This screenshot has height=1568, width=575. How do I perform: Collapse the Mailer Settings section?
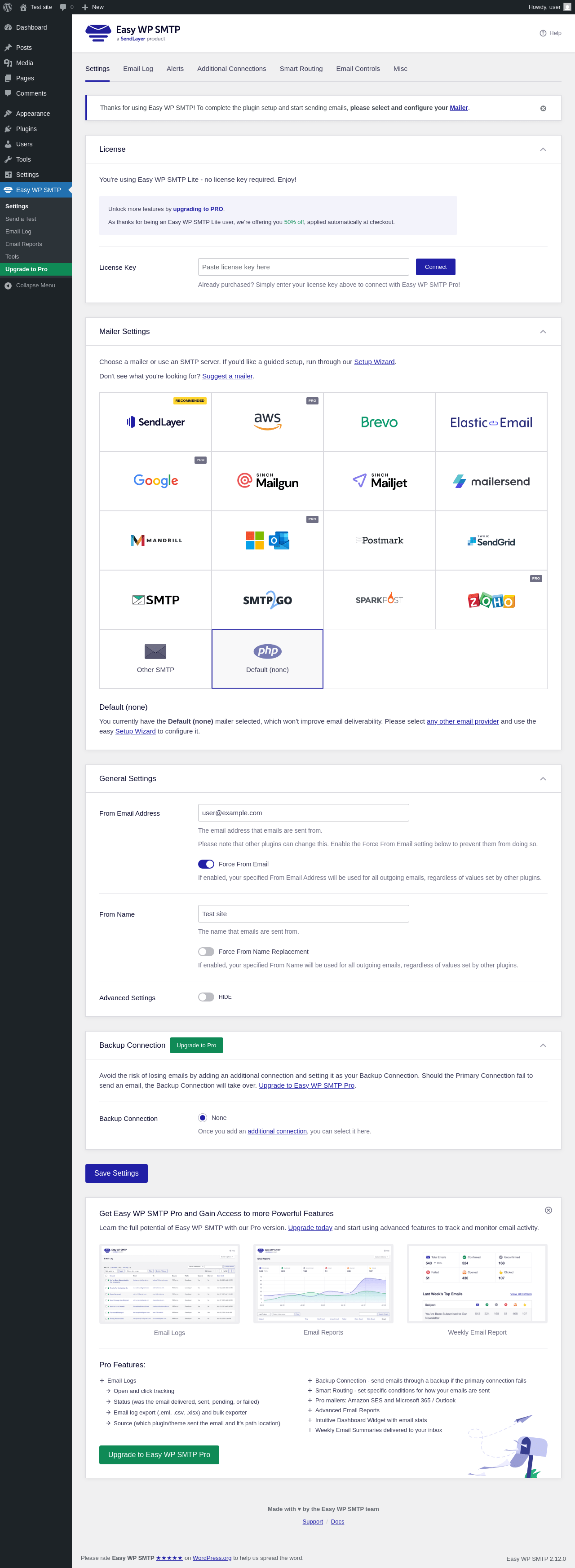pyautogui.click(x=543, y=332)
